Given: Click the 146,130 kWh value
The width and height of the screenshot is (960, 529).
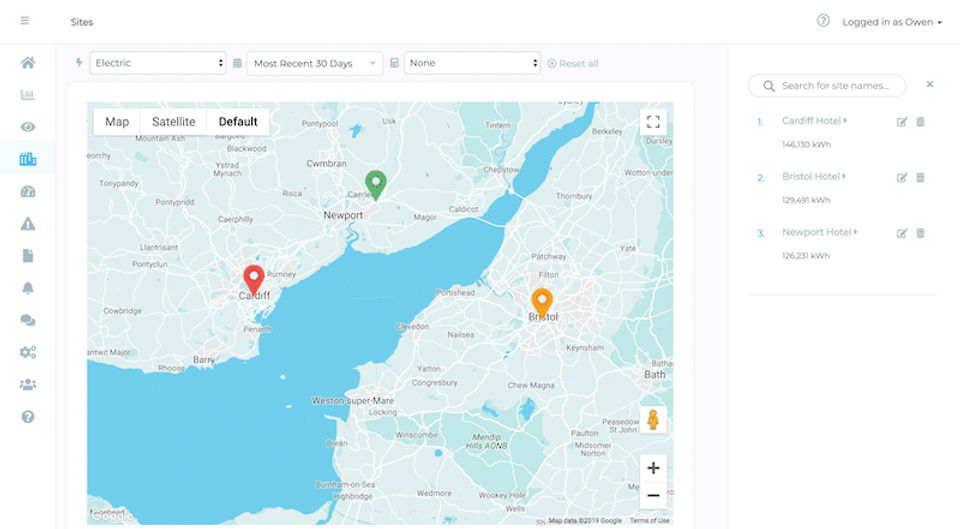Looking at the screenshot, I should pos(806,144).
